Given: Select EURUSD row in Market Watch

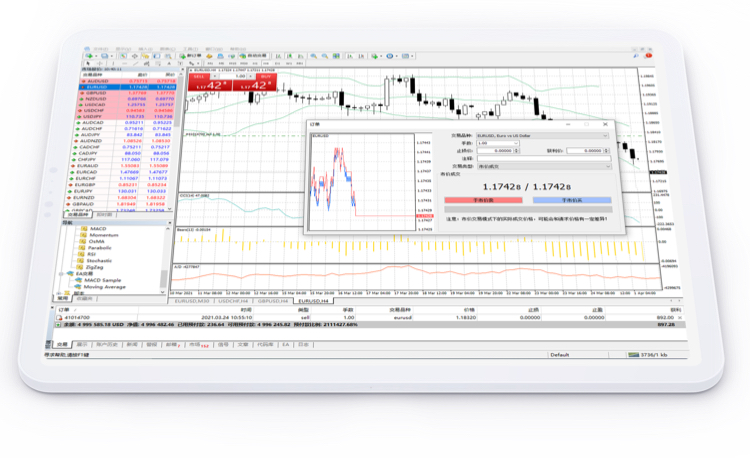Looking at the screenshot, I should (x=127, y=87).
